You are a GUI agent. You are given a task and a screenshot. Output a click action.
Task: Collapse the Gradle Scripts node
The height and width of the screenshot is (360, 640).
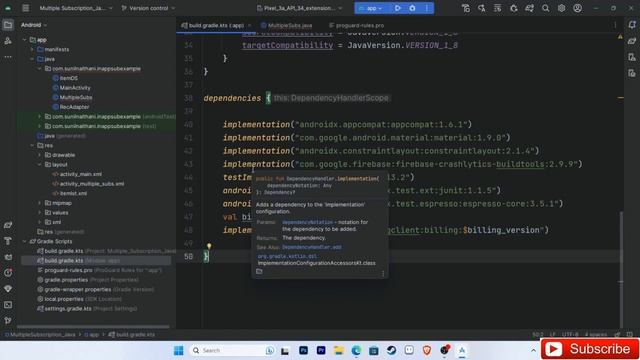[x=24, y=241]
